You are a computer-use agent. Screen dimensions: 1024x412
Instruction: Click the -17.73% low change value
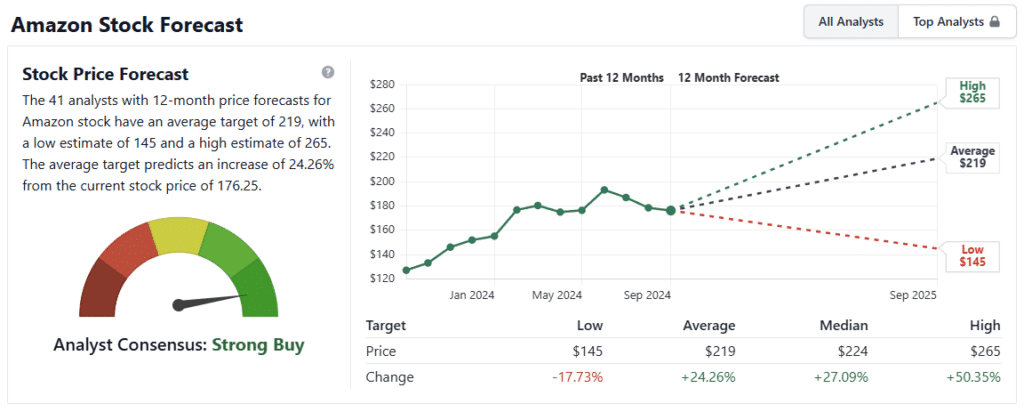pyautogui.click(x=577, y=377)
